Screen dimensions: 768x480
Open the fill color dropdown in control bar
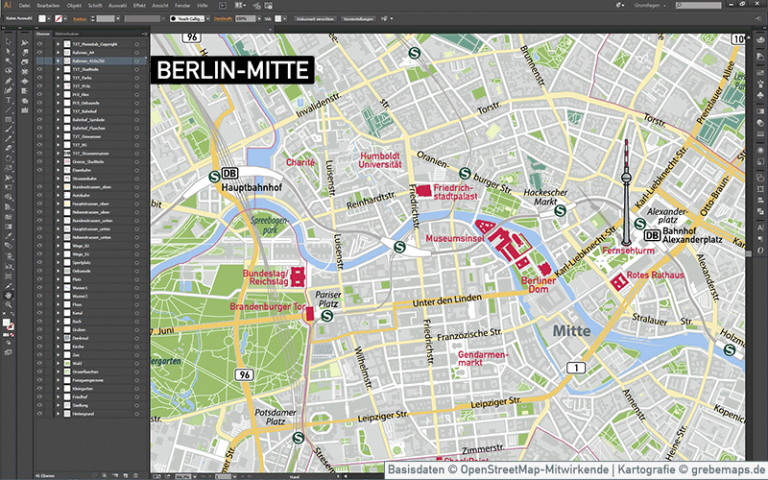(x=49, y=19)
